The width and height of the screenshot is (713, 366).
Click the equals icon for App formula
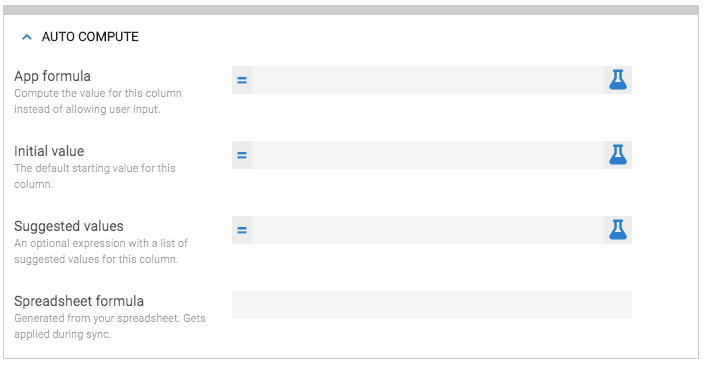[242, 80]
